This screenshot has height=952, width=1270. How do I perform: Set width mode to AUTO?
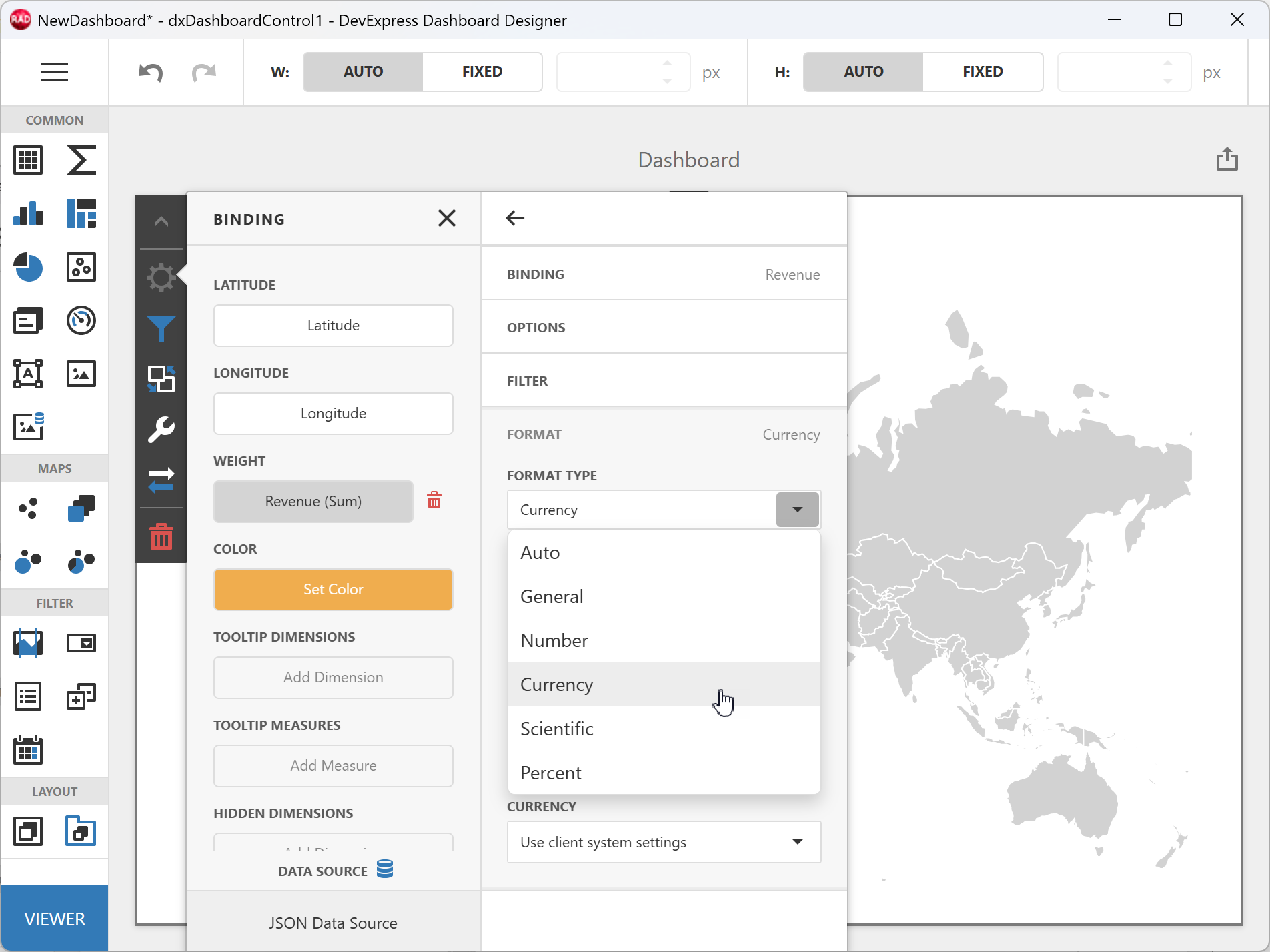point(363,72)
